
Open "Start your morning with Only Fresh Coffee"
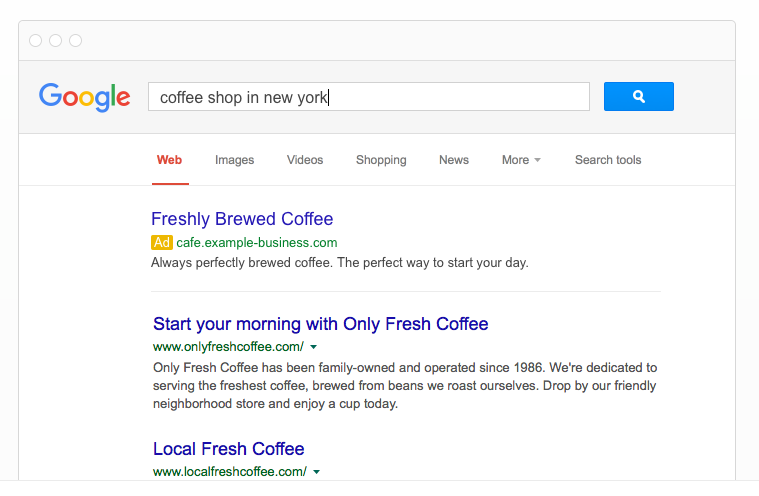click(x=320, y=324)
